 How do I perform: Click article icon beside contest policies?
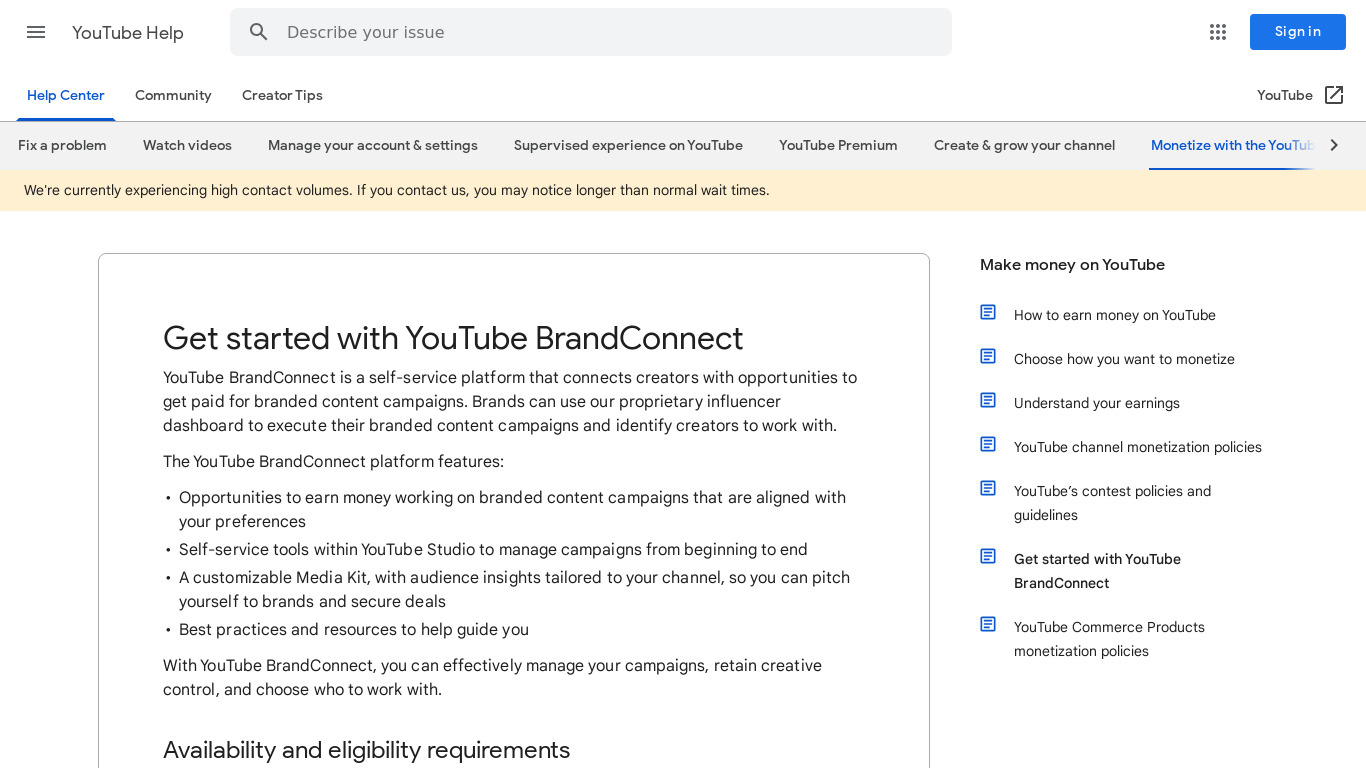click(x=988, y=489)
